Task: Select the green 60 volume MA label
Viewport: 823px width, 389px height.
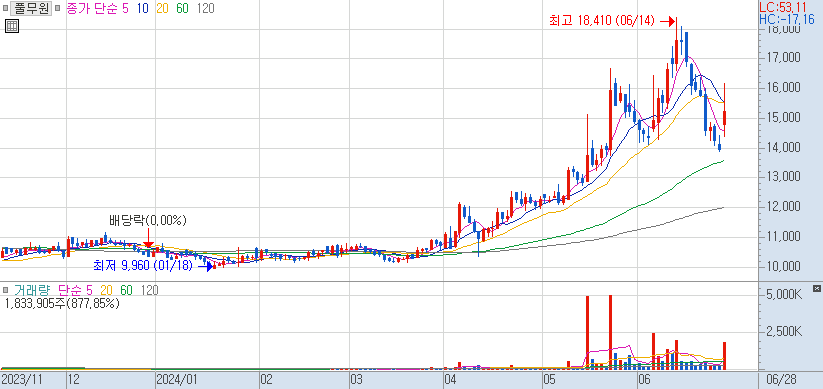Action: click(x=126, y=290)
